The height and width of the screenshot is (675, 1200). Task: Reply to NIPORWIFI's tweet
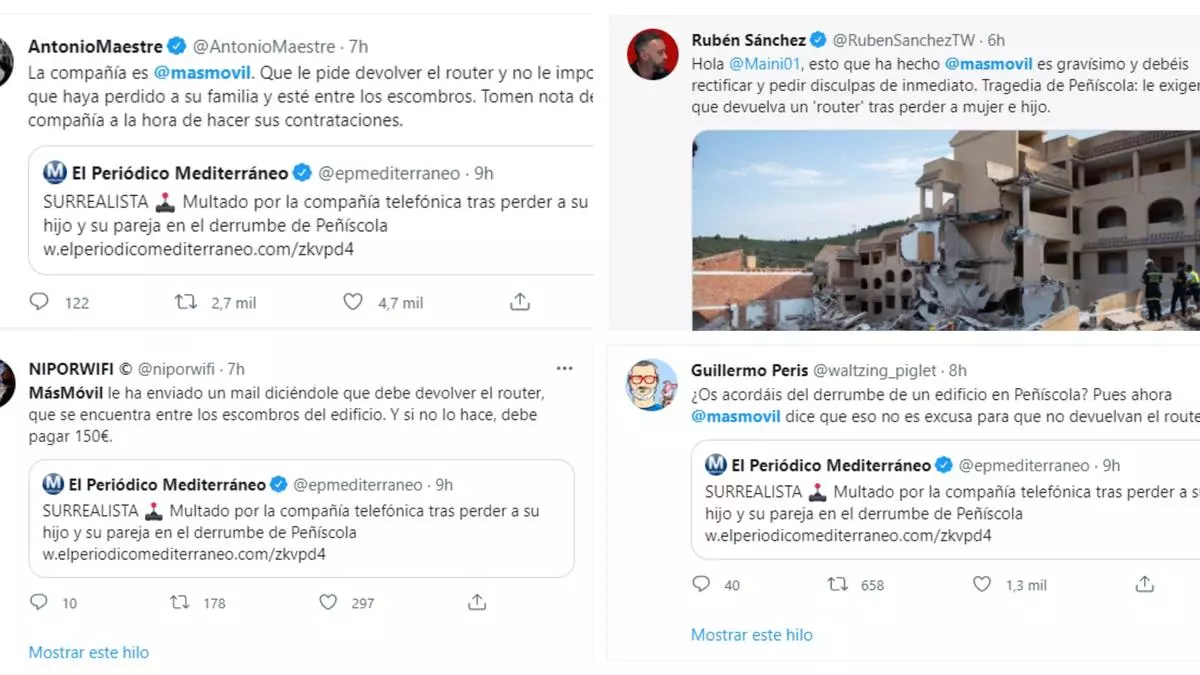pyautogui.click(x=39, y=602)
